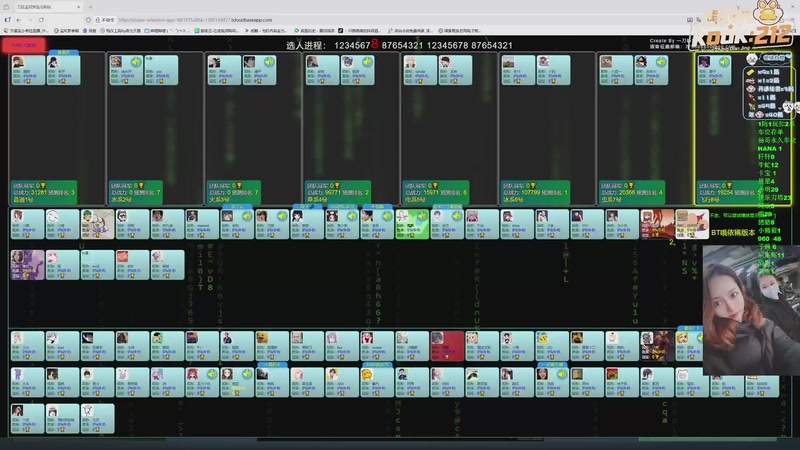Pick the purple-background player card
The image size is (800, 450).
(28, 265)
